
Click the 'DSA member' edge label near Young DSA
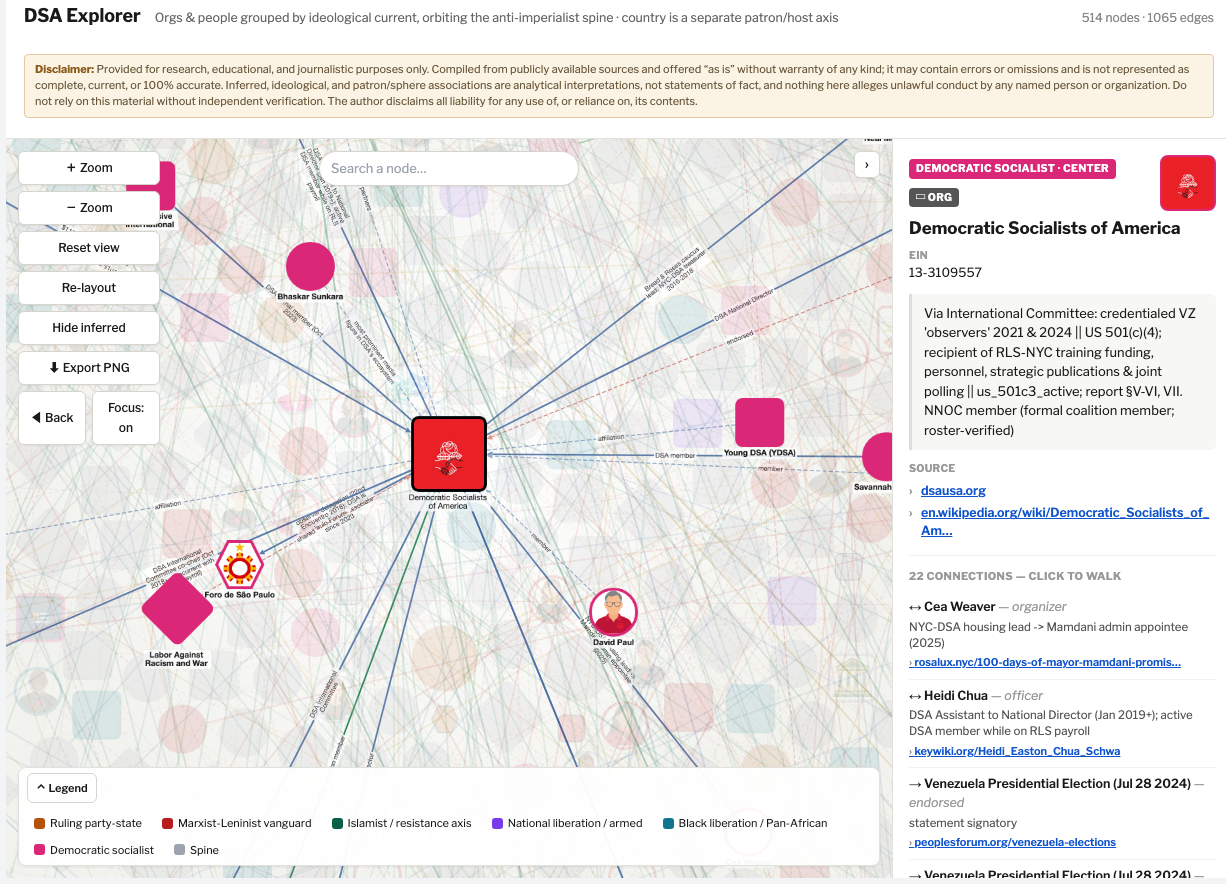(x=675, y=455)
